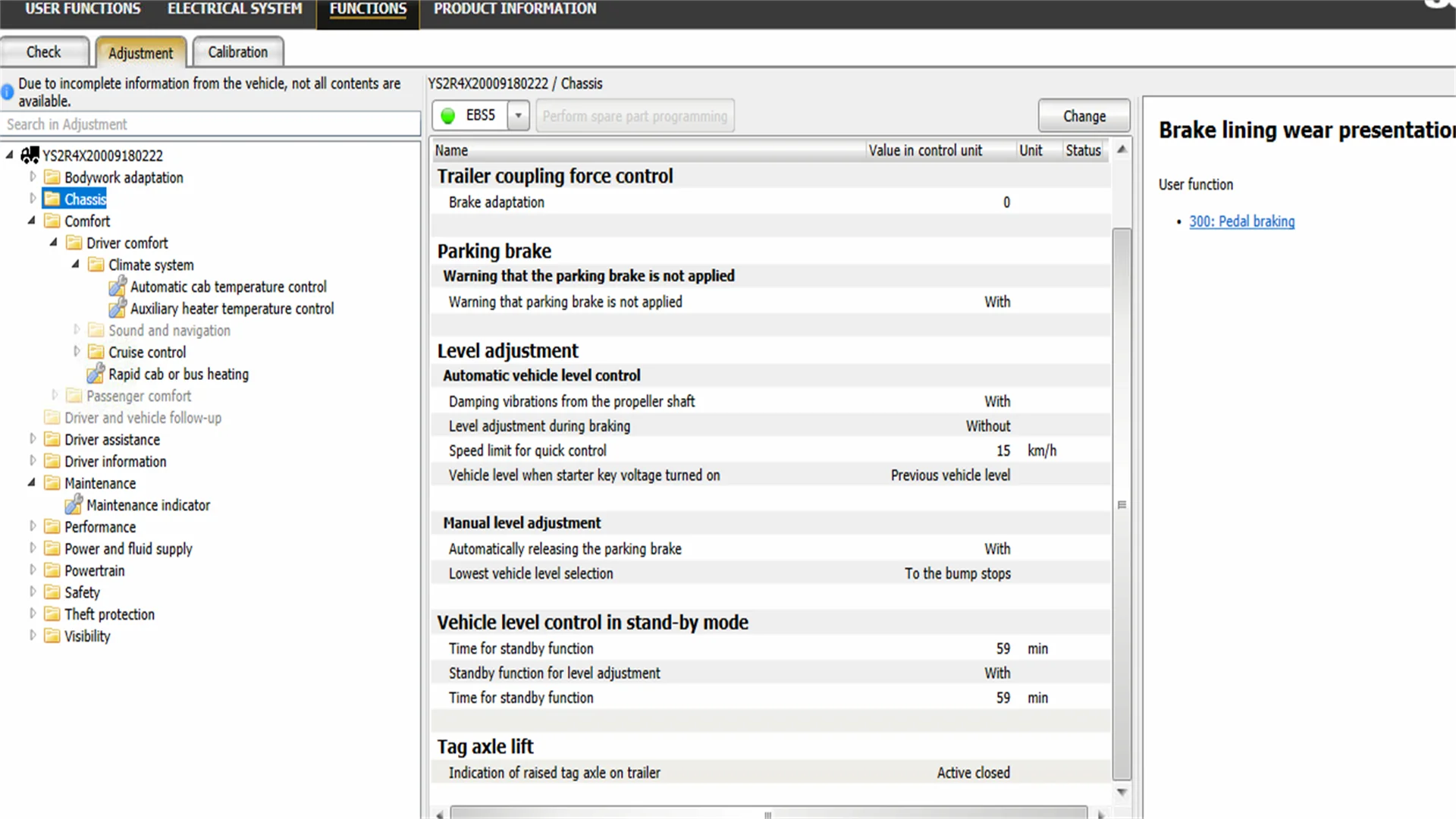Screen dimensions: 1456x819
Task: Click the Maintenance folder icon
Action: (52, 484)
